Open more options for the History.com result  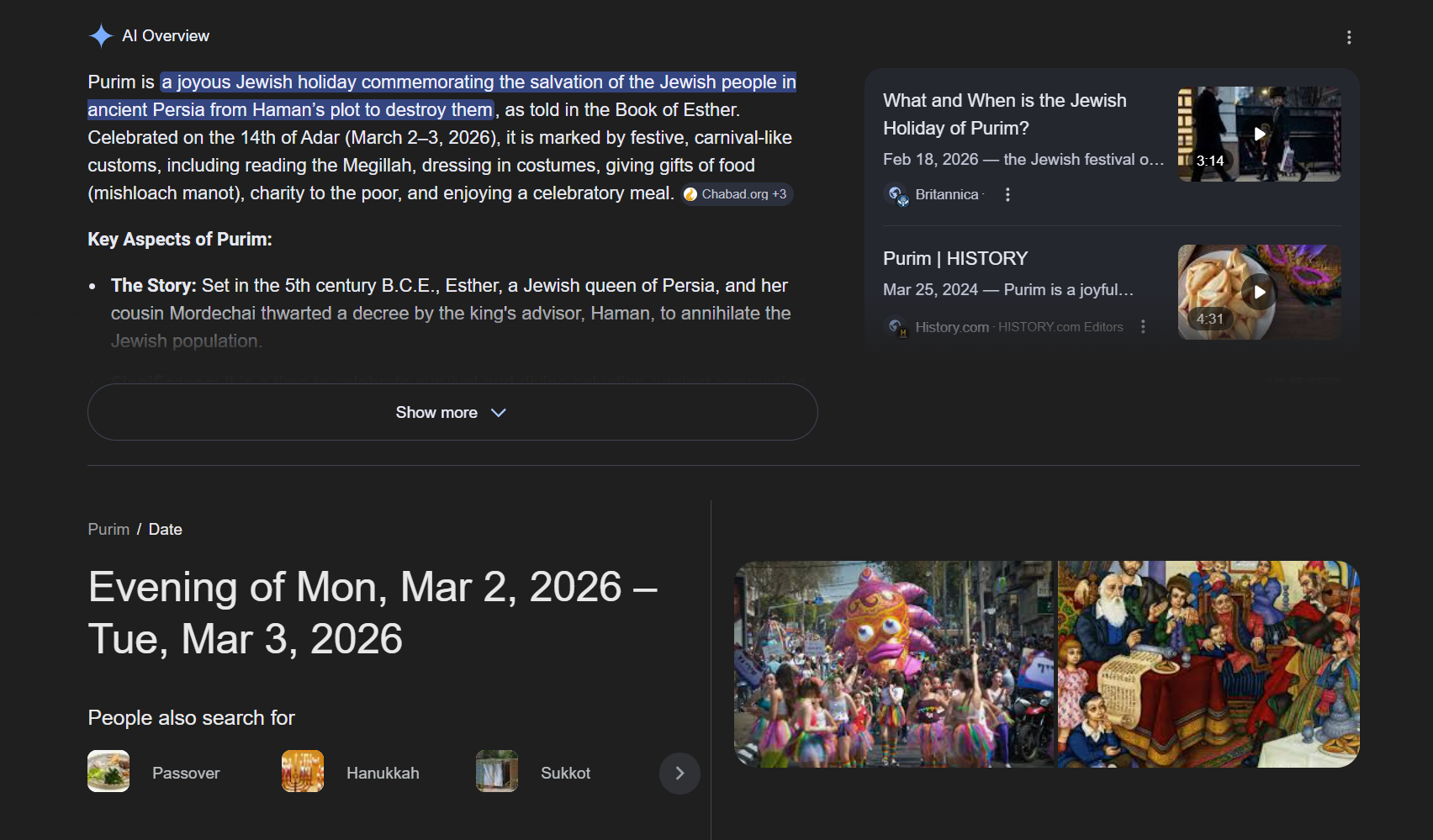point(1143,327)
